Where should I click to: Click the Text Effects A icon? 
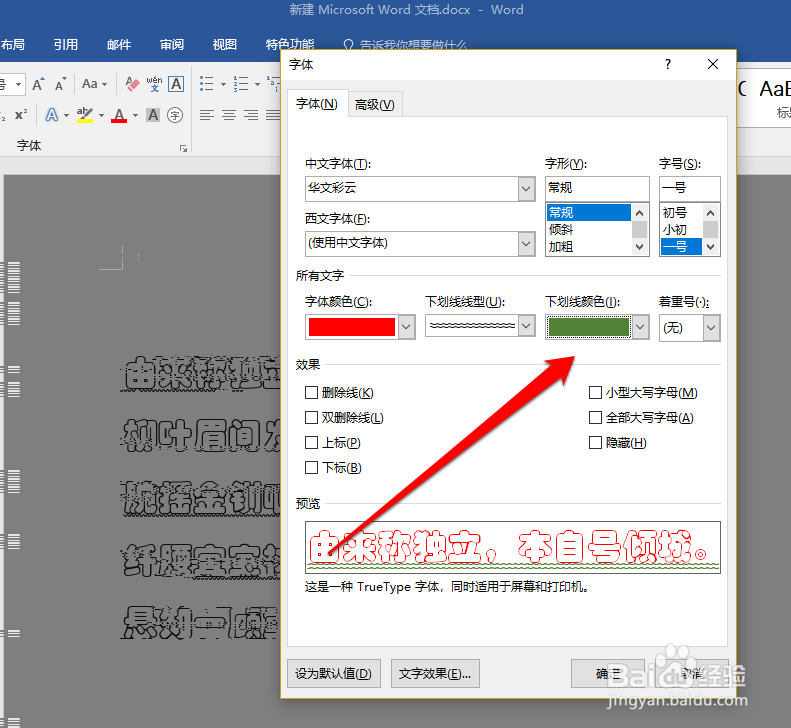point(52,115)
